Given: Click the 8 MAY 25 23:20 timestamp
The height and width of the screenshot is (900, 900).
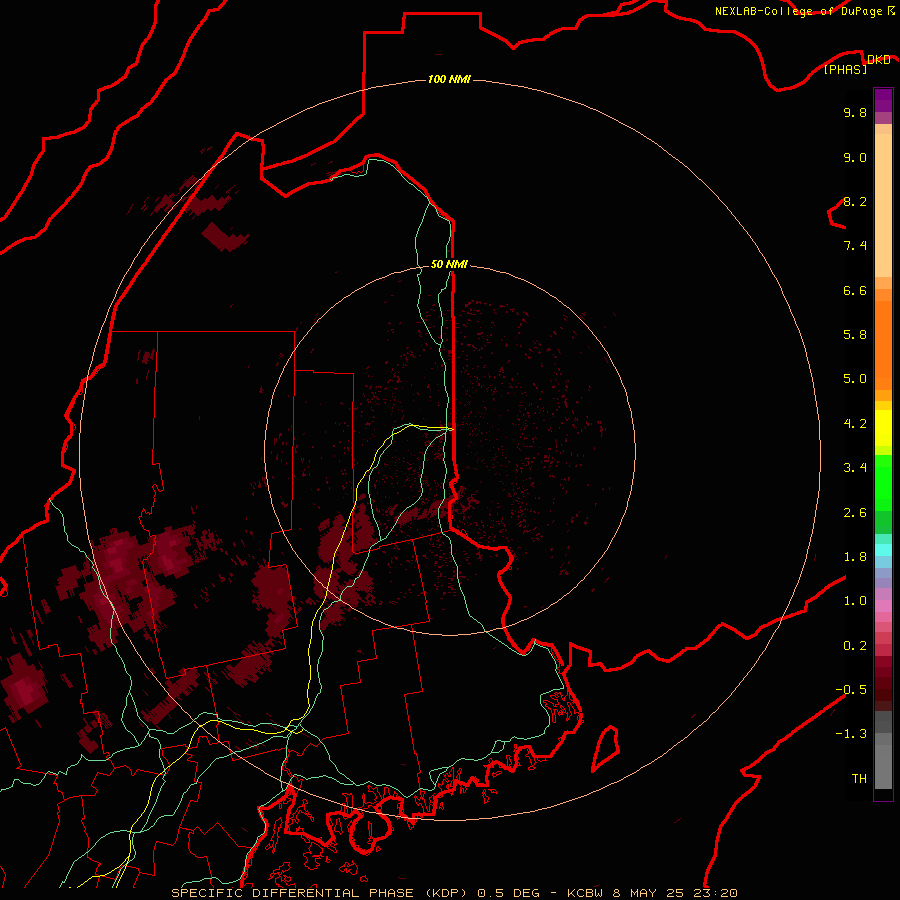Looking at the screenshot, I should click(675, 893).
